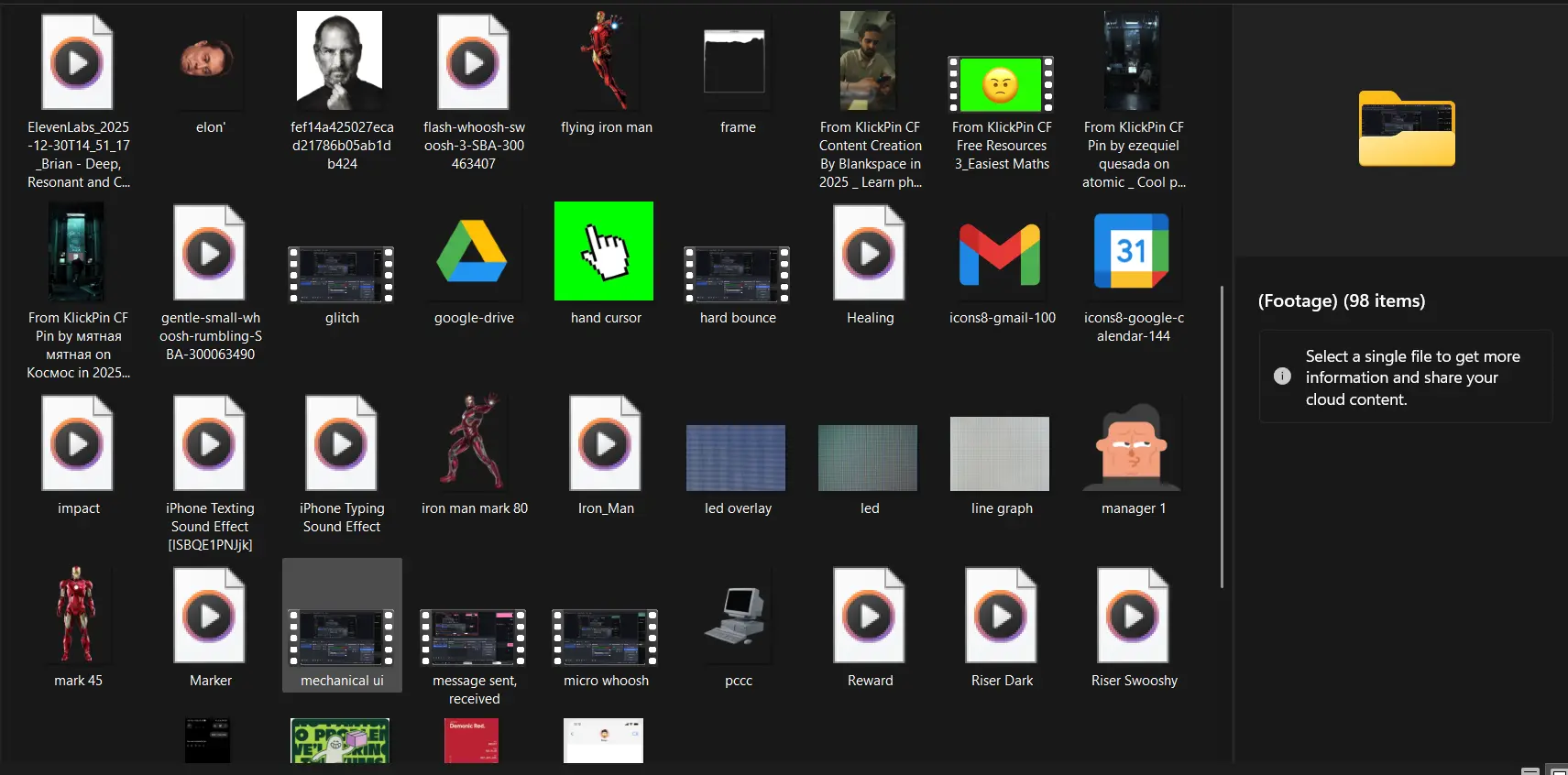Viewport: 1568px width, 775px height.
Task: Select the Marker audio file
Action: tap(210, 616)
